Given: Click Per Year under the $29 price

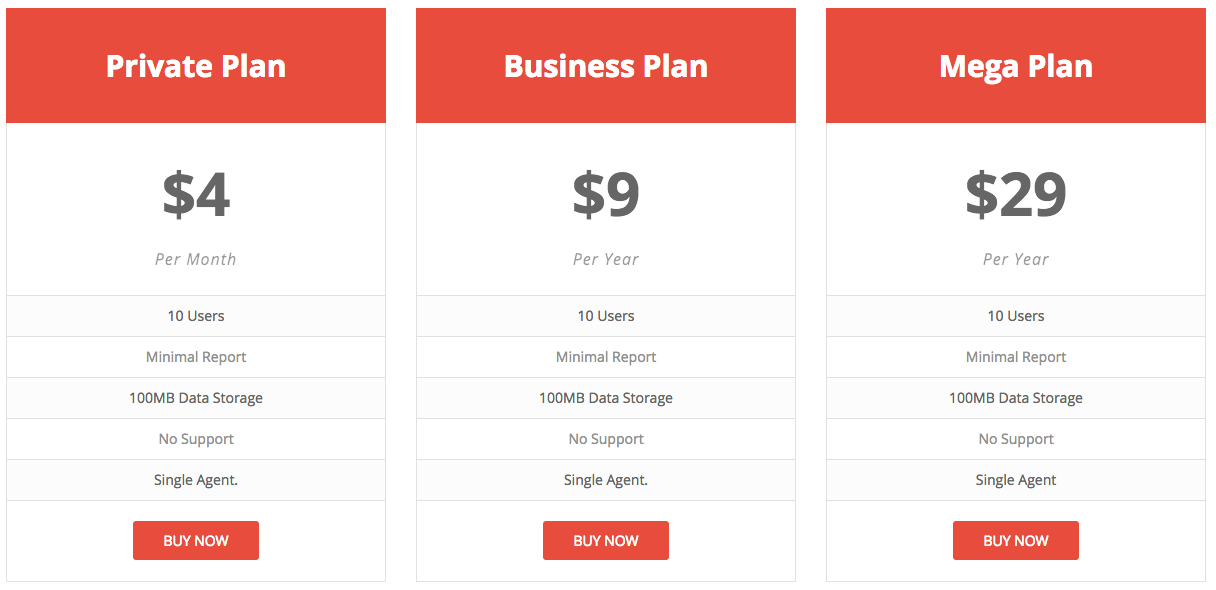Looking at the screenshot, I should click(x=1016, y=259).
